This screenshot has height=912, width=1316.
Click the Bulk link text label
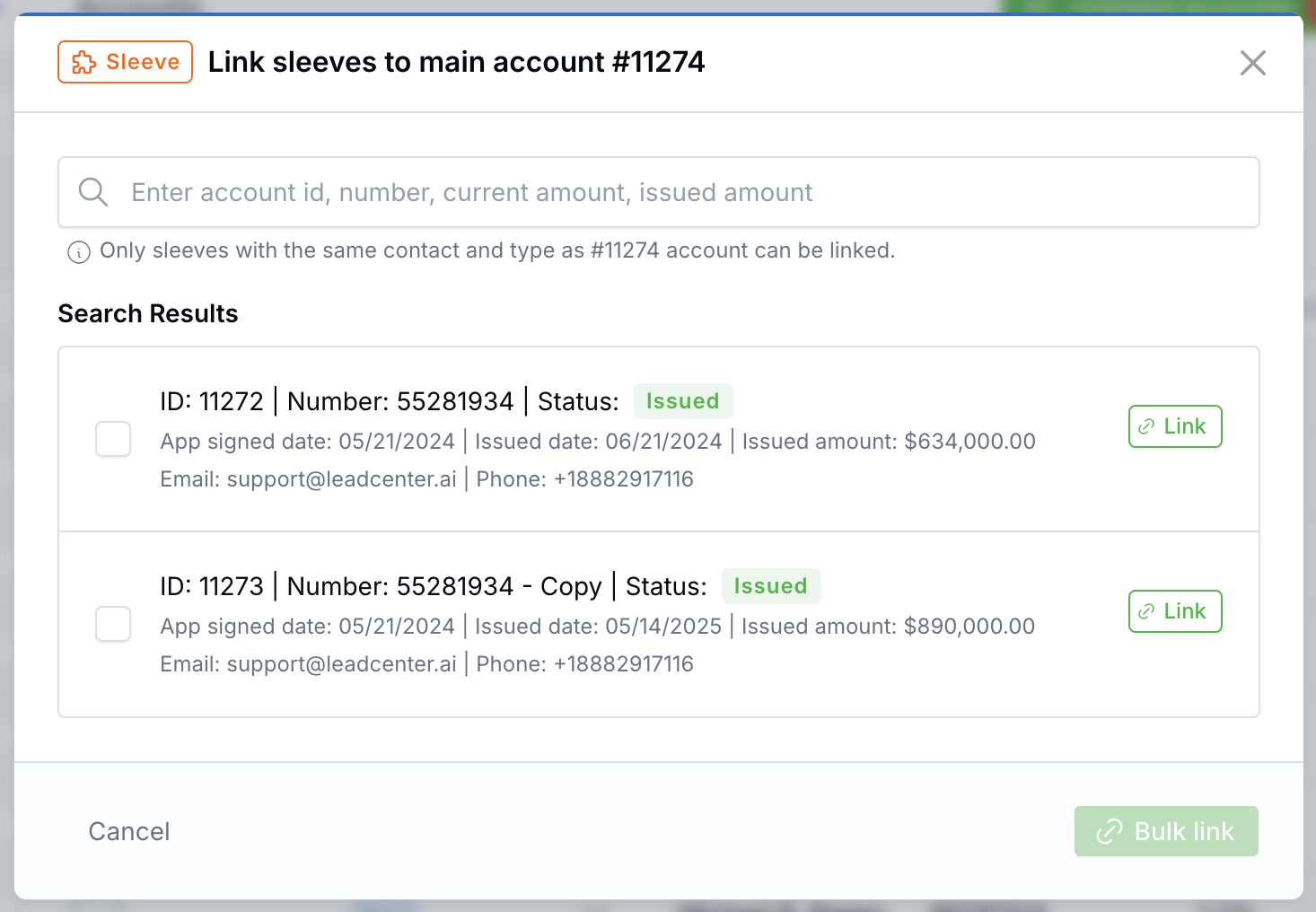coord(1184,831)
